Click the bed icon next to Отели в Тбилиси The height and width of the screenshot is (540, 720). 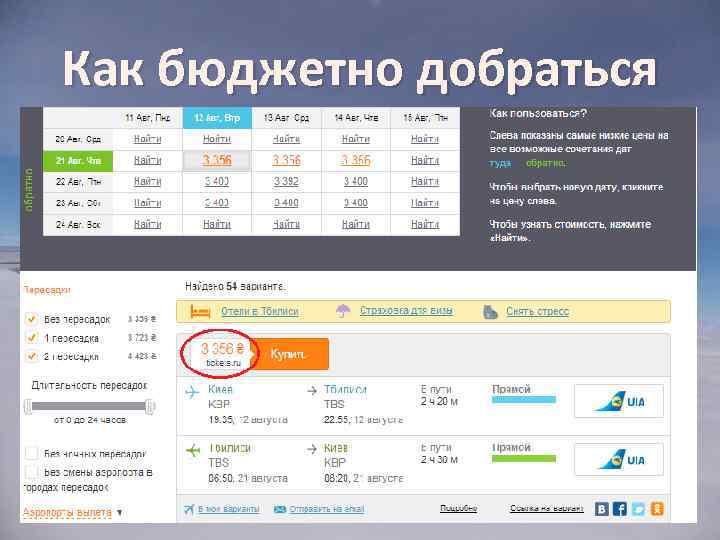pyautogui.click(x=200, y=312)
